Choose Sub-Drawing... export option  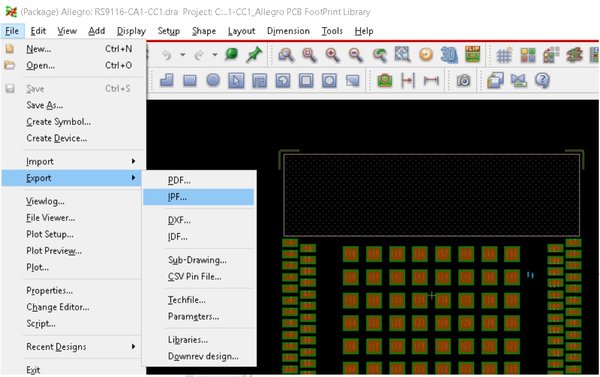(x=198, y=260)
